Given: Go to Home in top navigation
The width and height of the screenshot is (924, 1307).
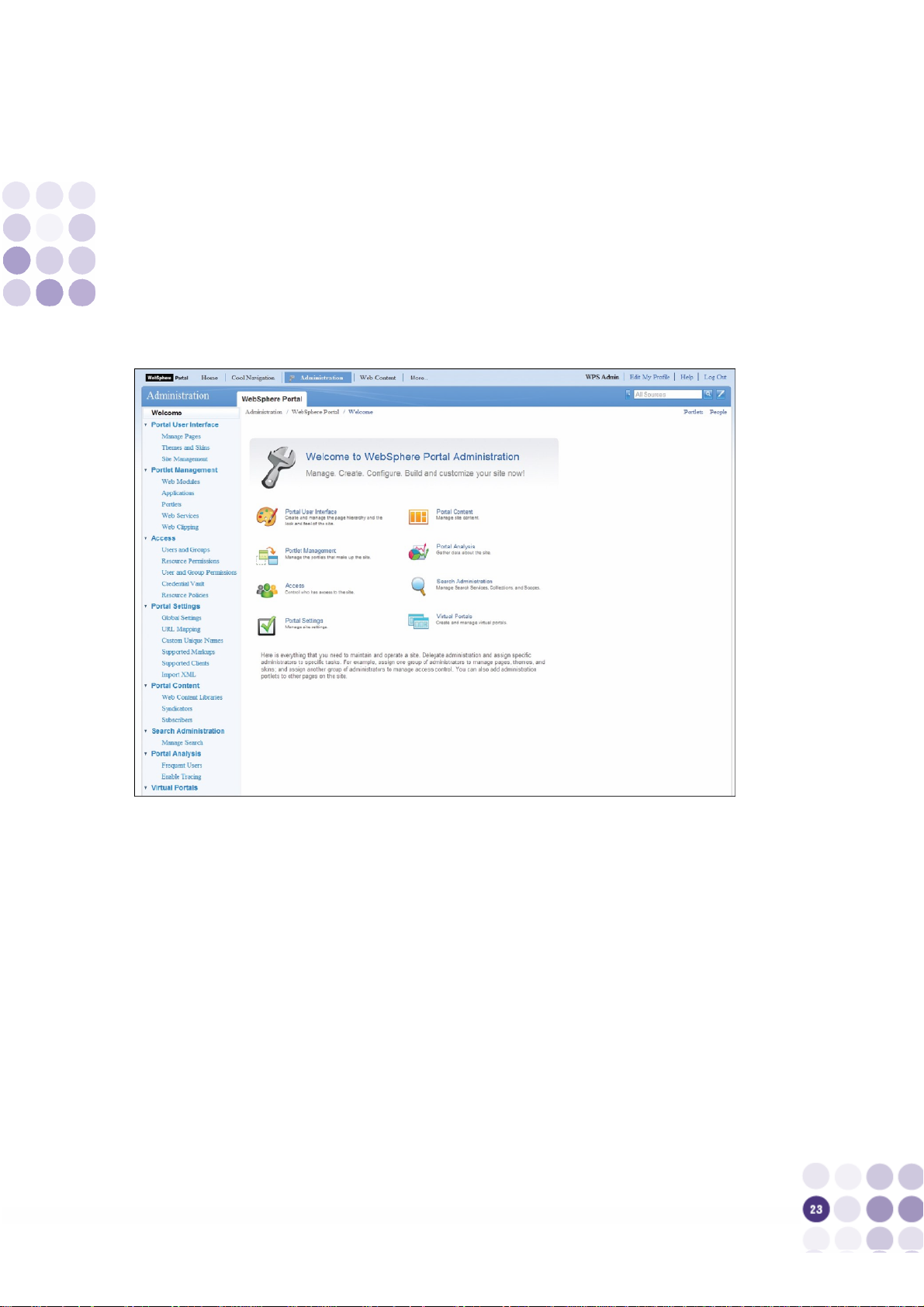Looking at the screenshot, I should pyautogui.click(x=209, y=378).
